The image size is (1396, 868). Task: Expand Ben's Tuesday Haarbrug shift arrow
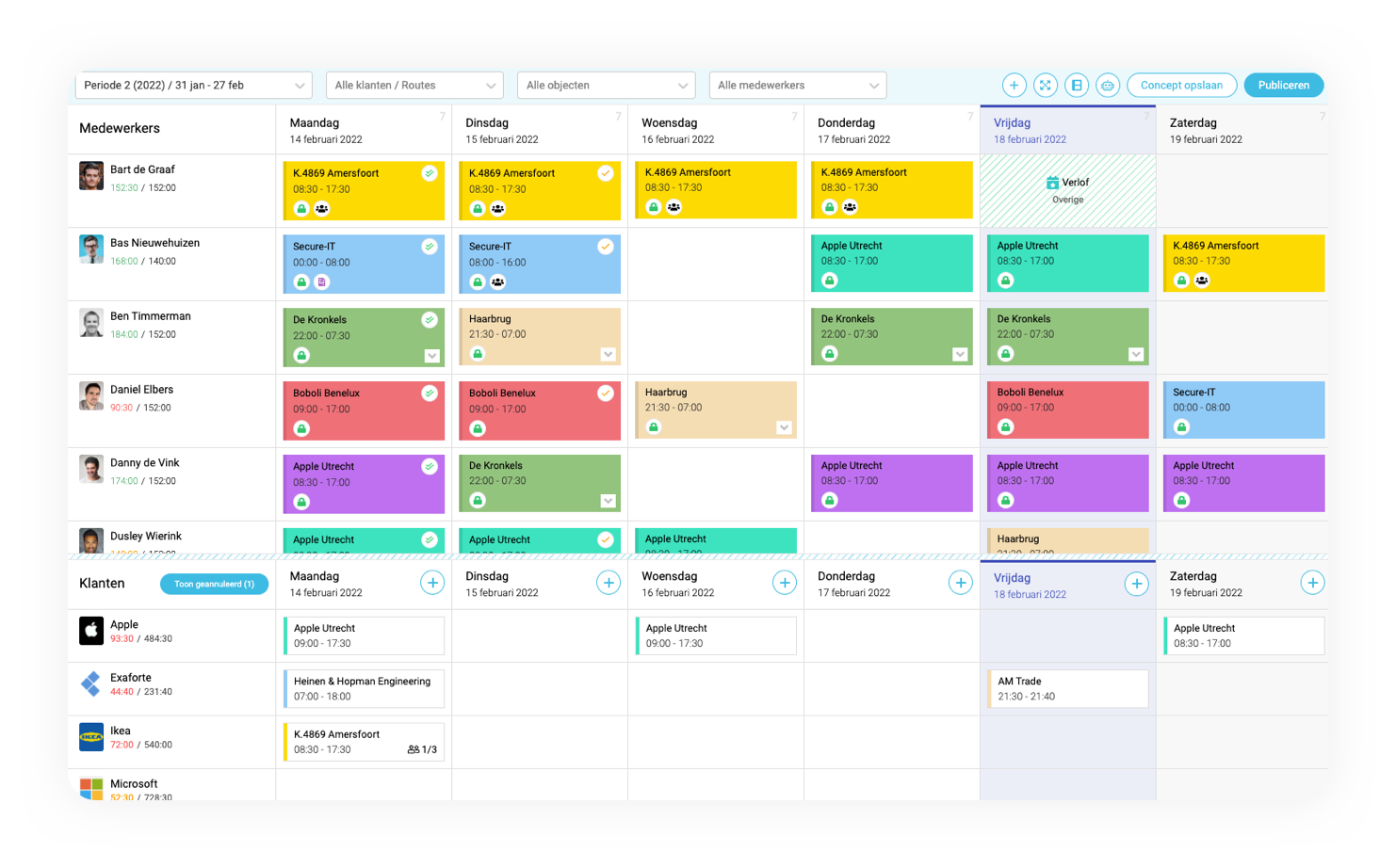coord(609,355)
